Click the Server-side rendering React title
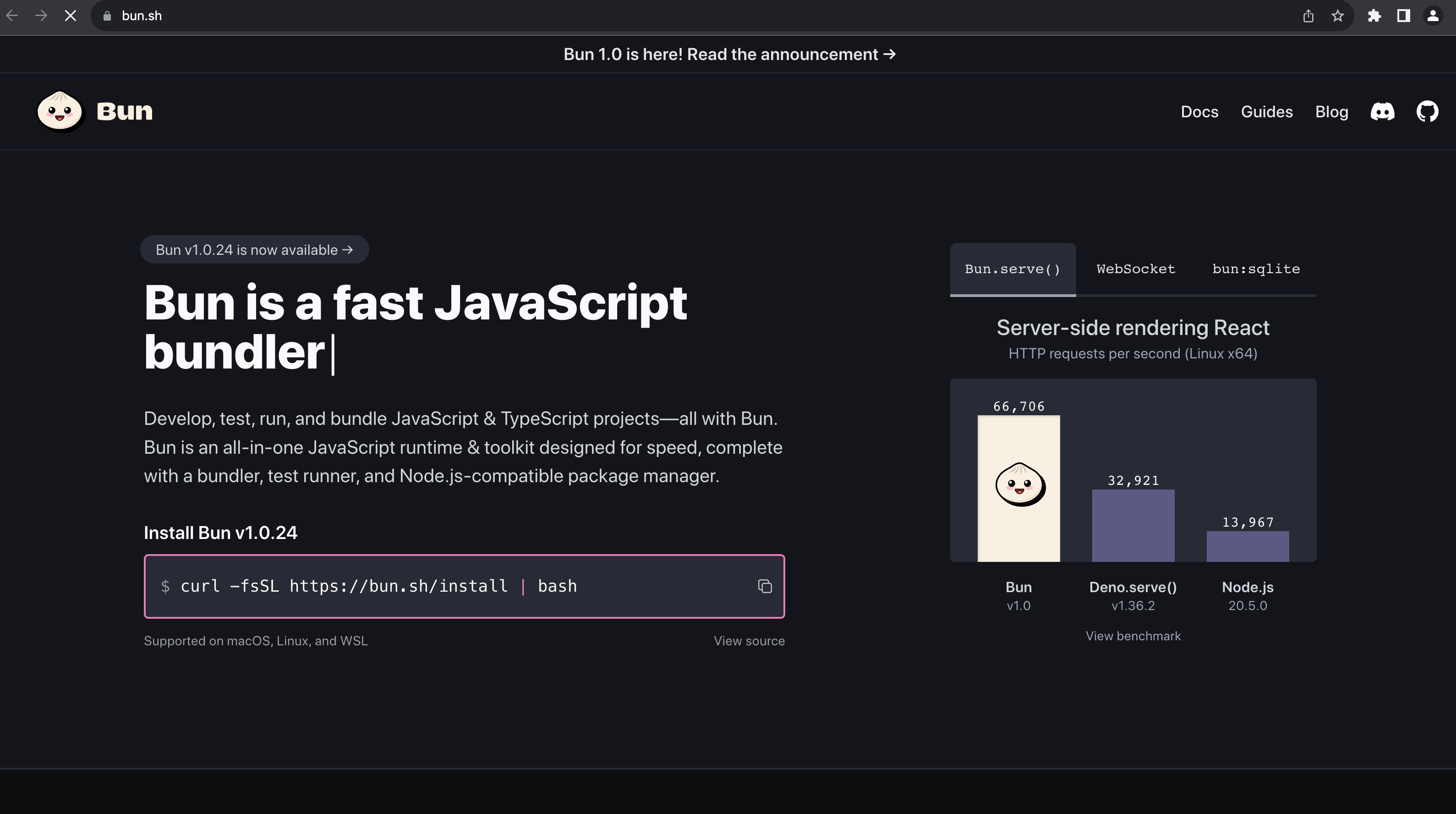The image size is (1456, 814). click(x=1133, y=327)
